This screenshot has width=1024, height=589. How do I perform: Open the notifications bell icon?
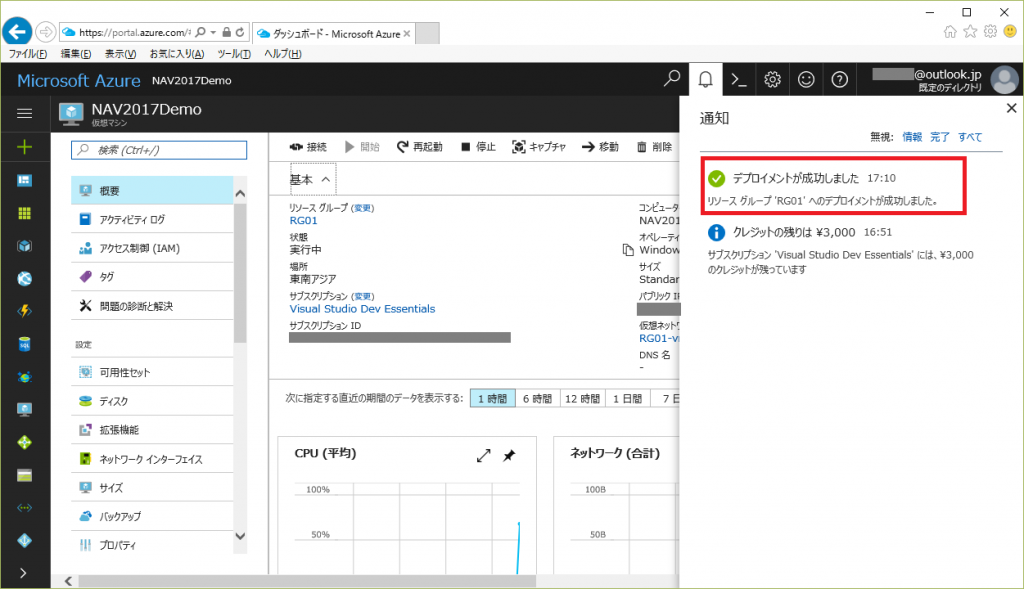pos(705,80)
